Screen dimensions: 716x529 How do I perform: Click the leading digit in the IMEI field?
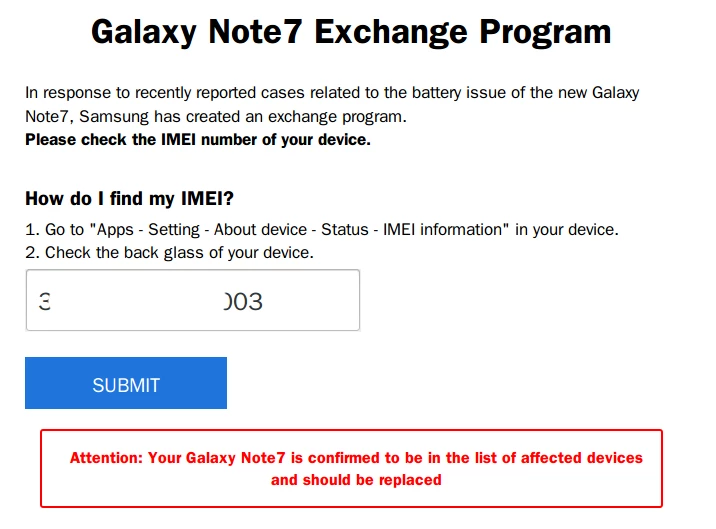[44, 301]
